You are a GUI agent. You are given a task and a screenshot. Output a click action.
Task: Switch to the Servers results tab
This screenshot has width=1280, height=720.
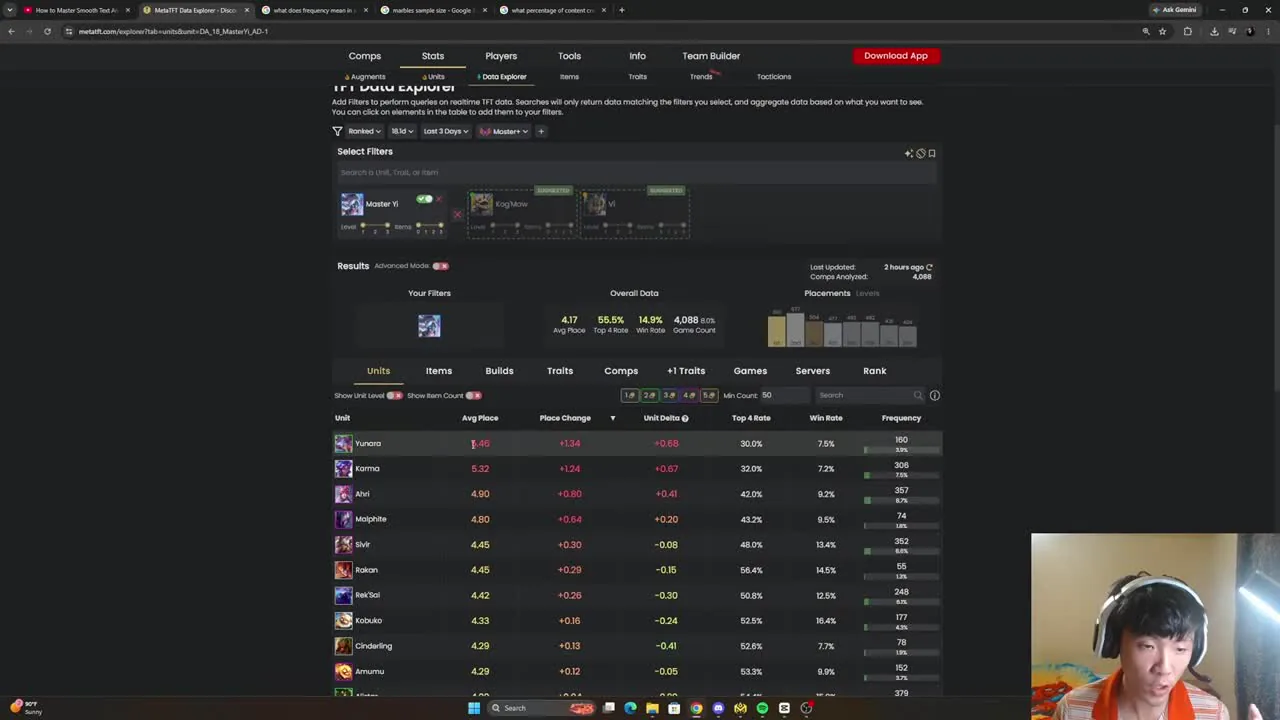click(x=813, y=371)
